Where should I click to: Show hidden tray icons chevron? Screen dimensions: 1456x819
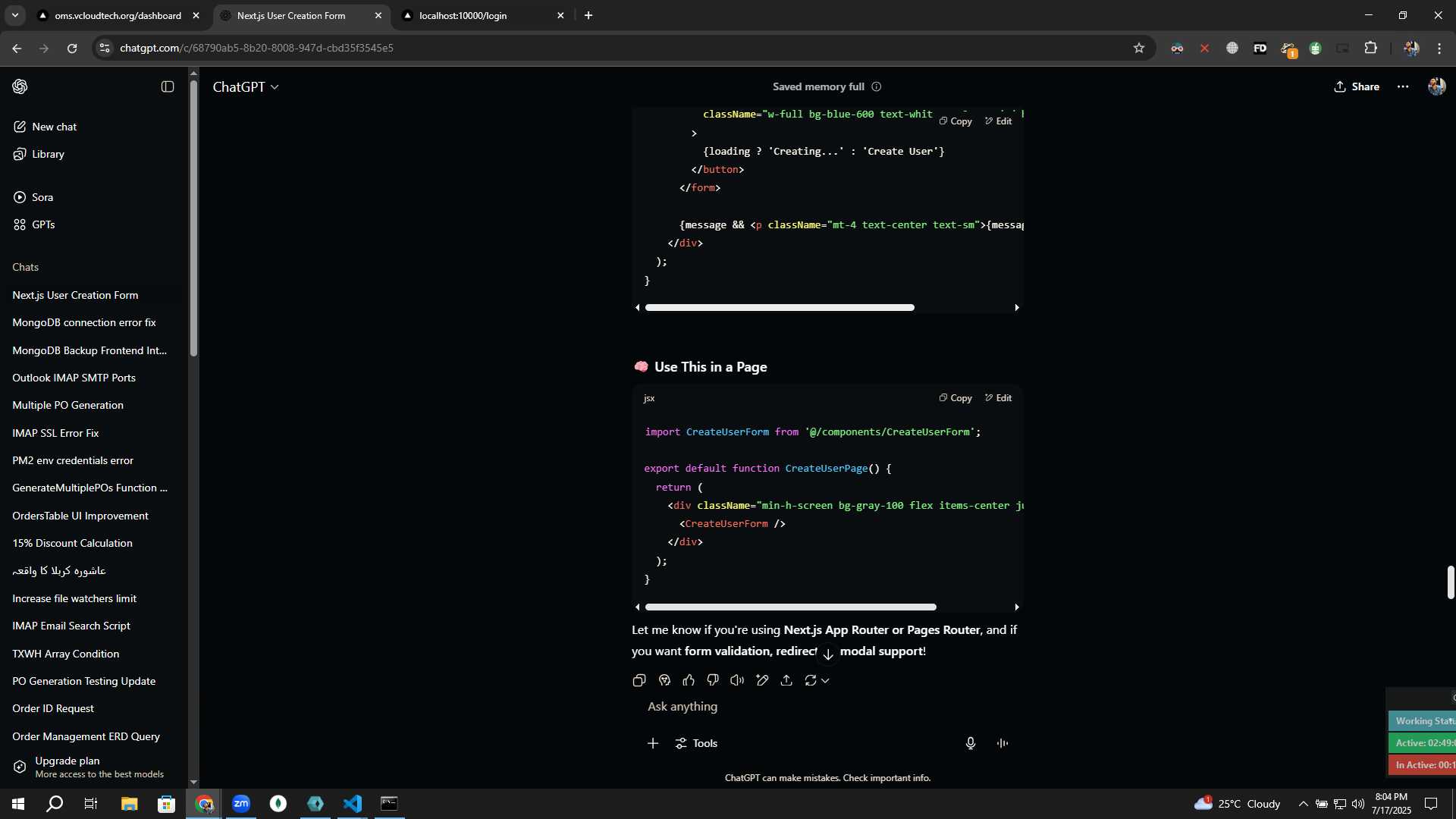1303,804
